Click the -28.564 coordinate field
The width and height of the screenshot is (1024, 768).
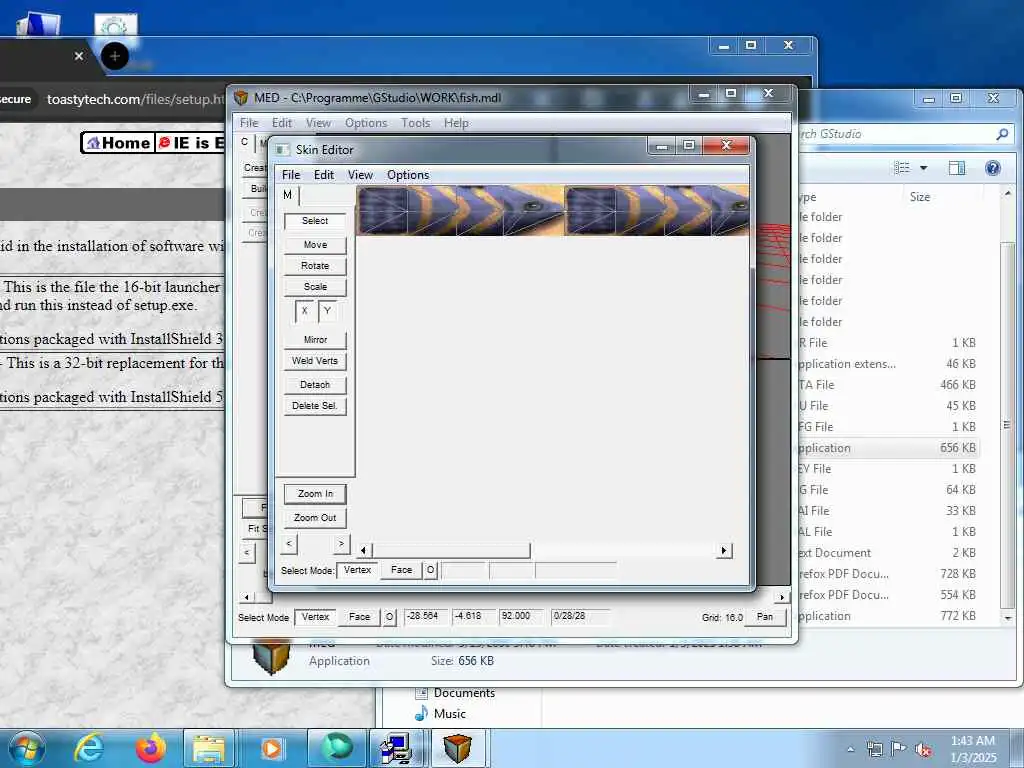click(x=426, y=616)
